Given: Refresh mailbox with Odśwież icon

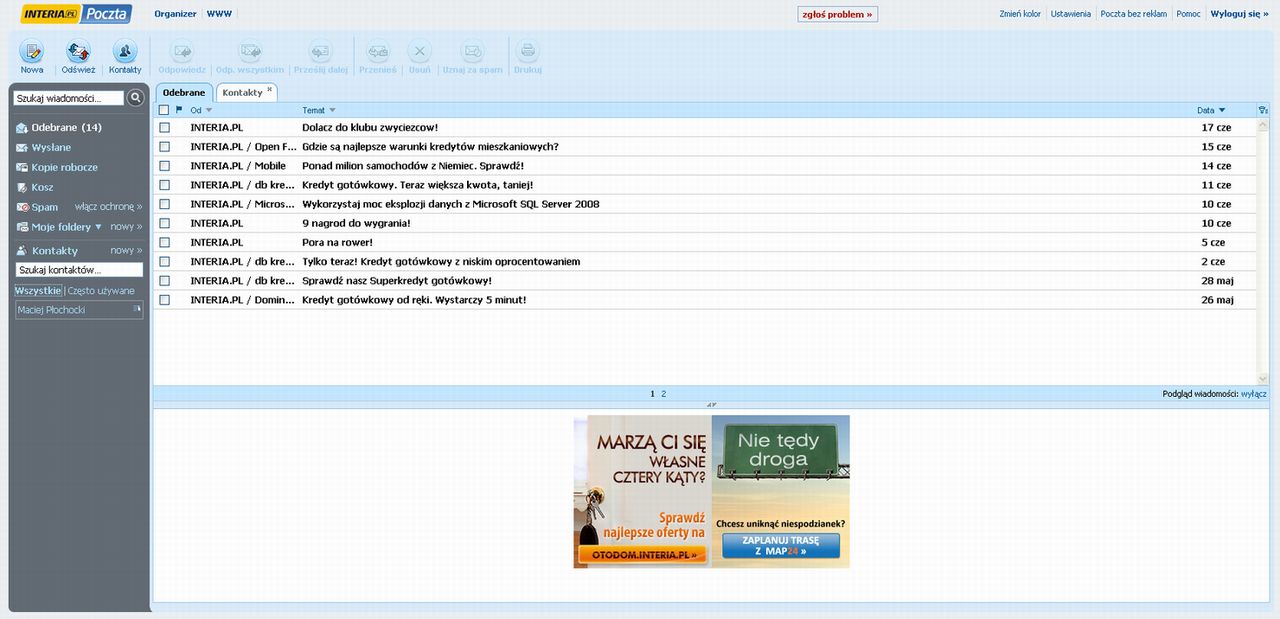Looking at the screenshot, I should [78, 56].
